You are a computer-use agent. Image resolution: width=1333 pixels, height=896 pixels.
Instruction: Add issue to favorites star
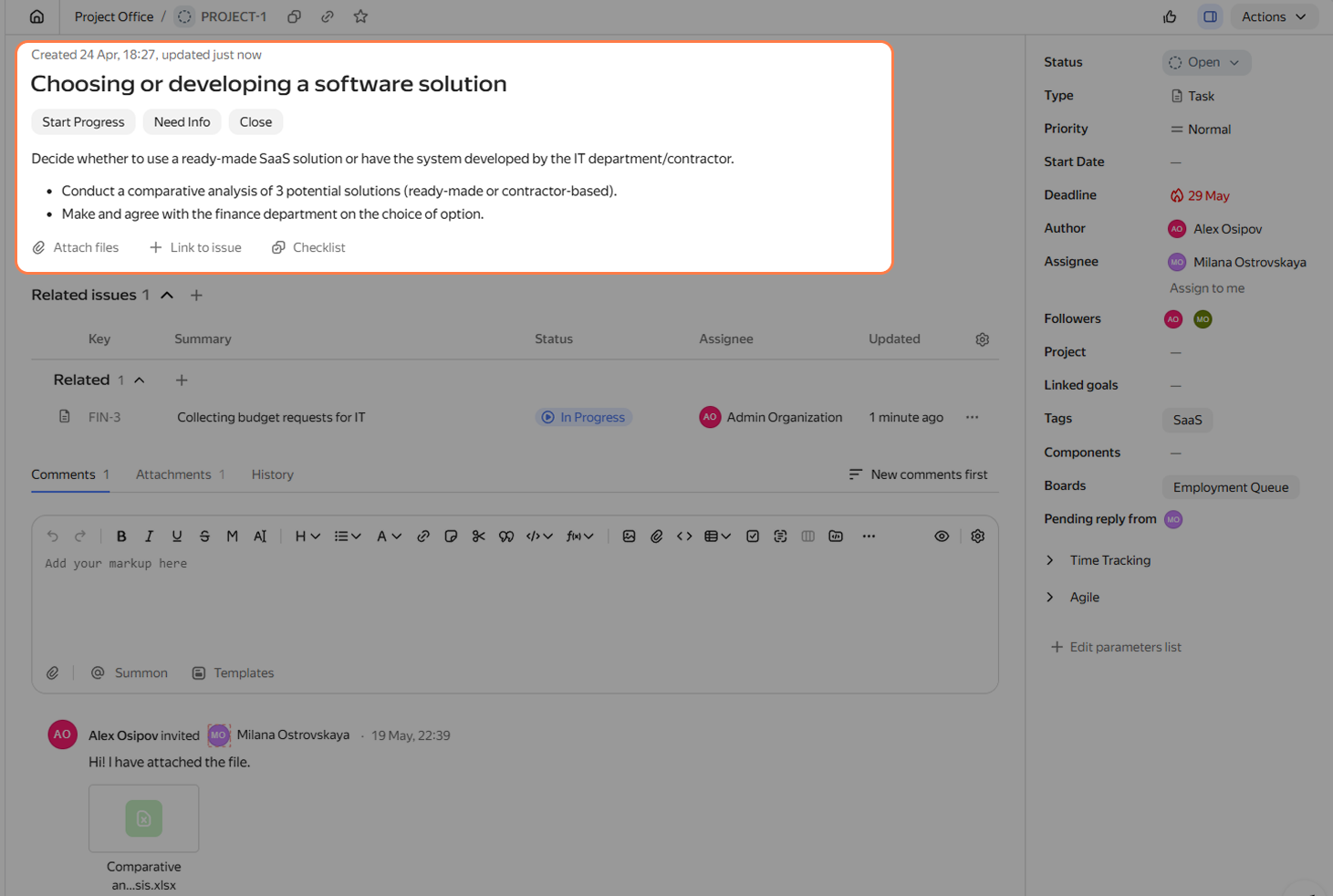tap(360, 16)
